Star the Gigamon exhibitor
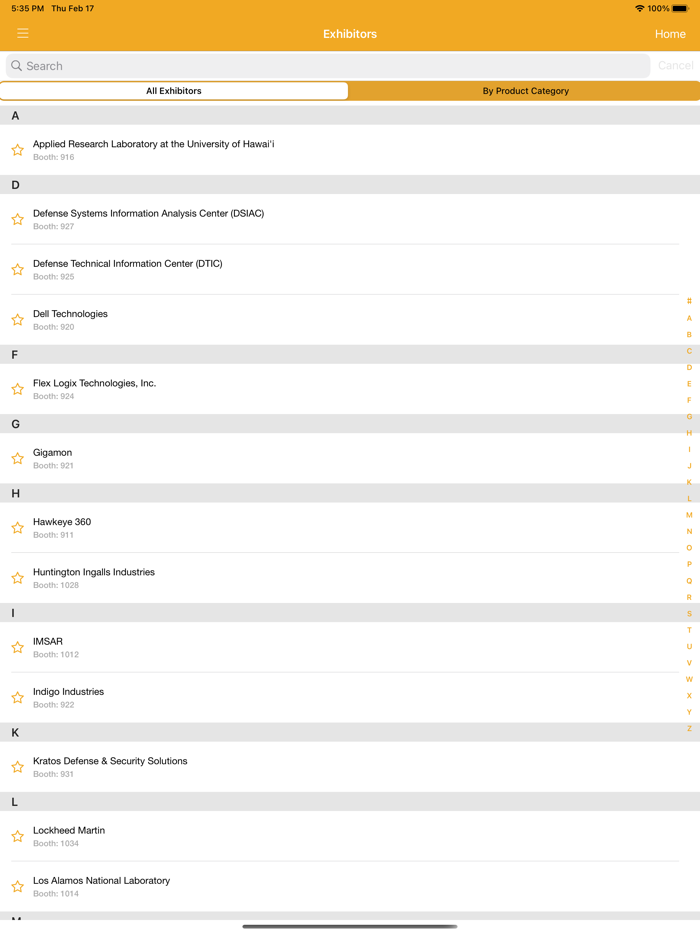 click(x=18, y=459)
